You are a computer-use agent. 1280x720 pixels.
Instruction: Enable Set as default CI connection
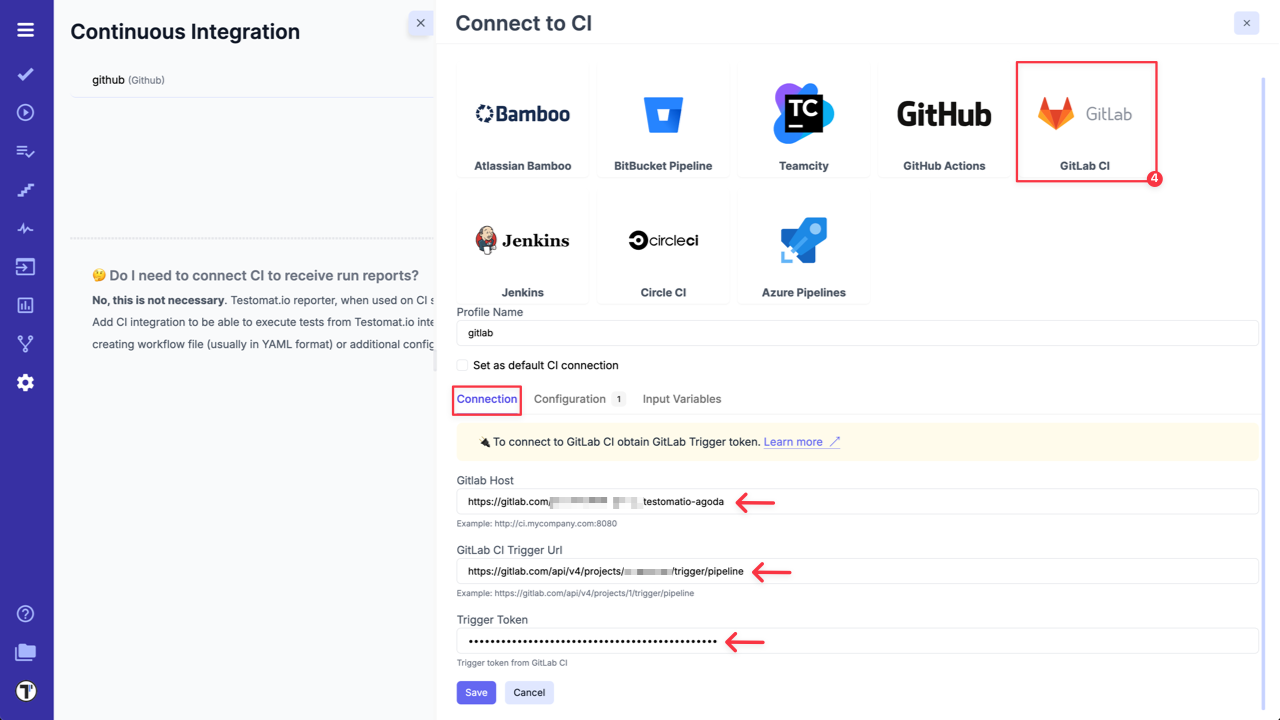[463, 365]
